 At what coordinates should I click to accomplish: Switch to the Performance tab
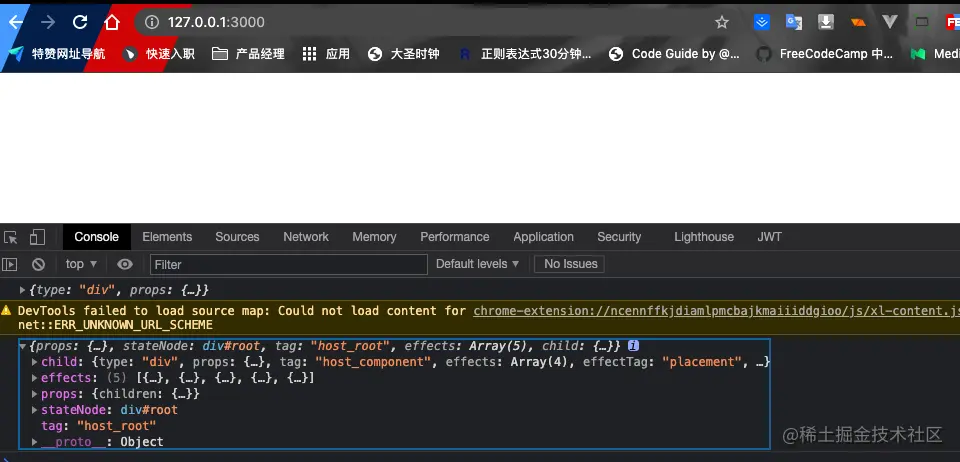454,237
